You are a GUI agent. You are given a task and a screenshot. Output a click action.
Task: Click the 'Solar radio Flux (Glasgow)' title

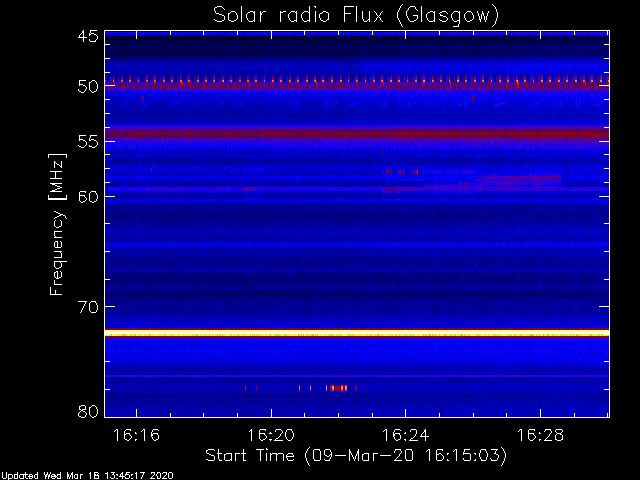[x=356, y=16]
